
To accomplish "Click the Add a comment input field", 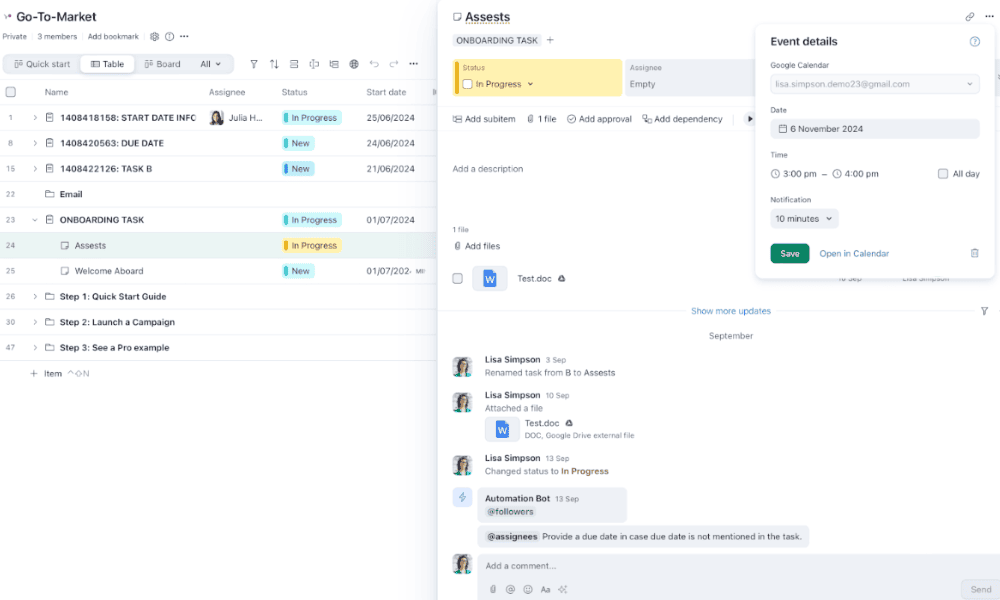I will click(700, 566).
